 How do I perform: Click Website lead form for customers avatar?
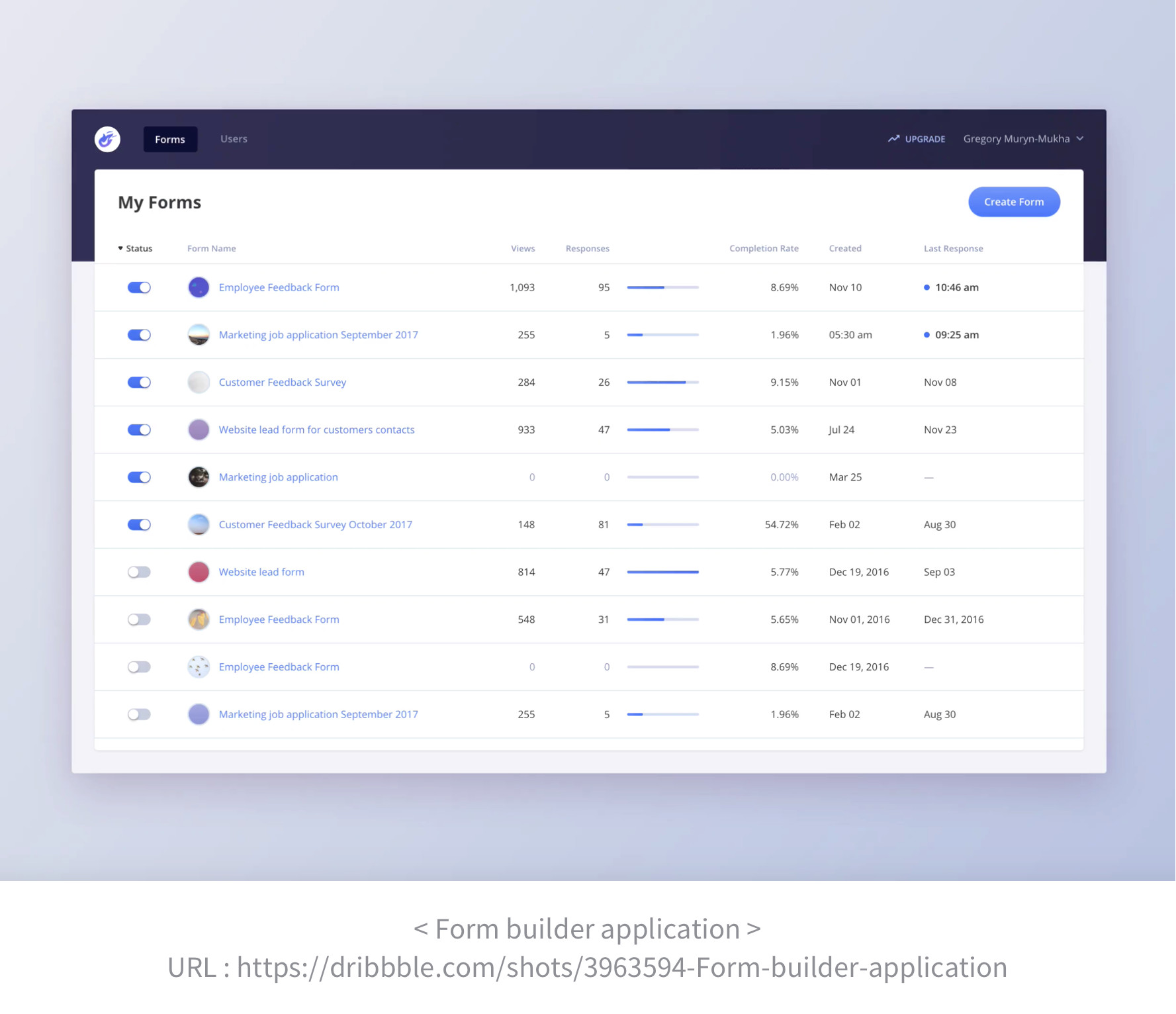[x=199, y=430]
